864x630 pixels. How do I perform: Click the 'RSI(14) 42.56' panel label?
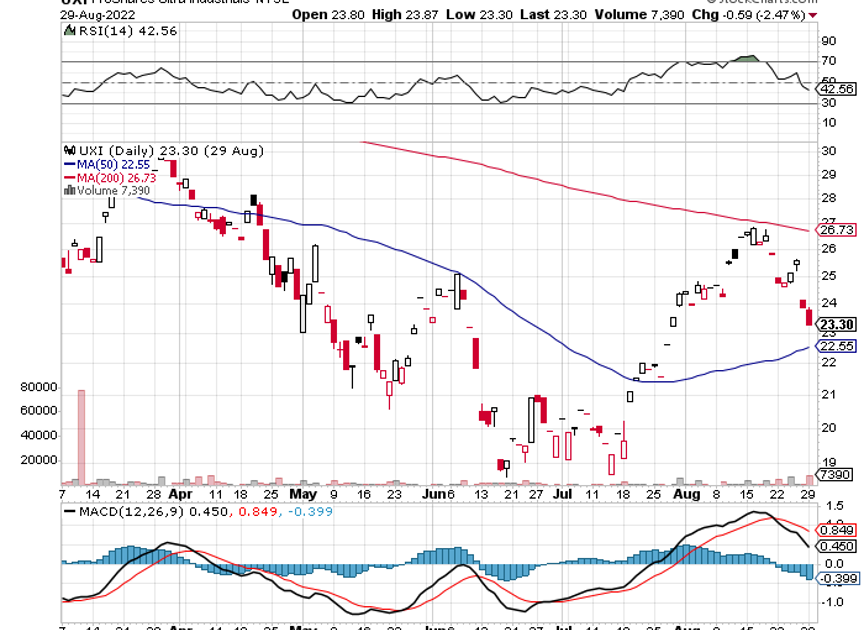[x=128, y=31]
